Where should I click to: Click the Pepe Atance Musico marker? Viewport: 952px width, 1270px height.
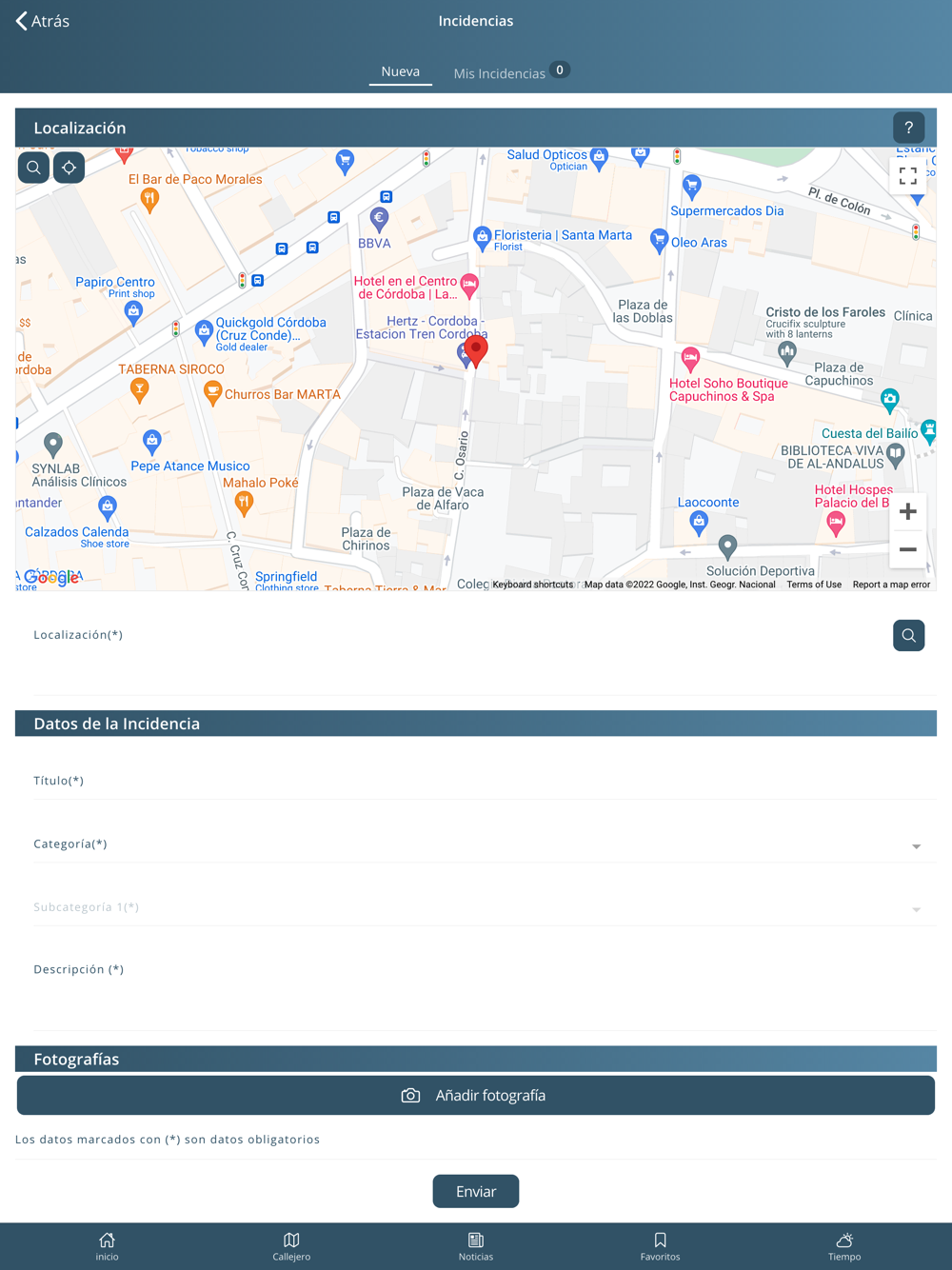(x=151, y=441)
